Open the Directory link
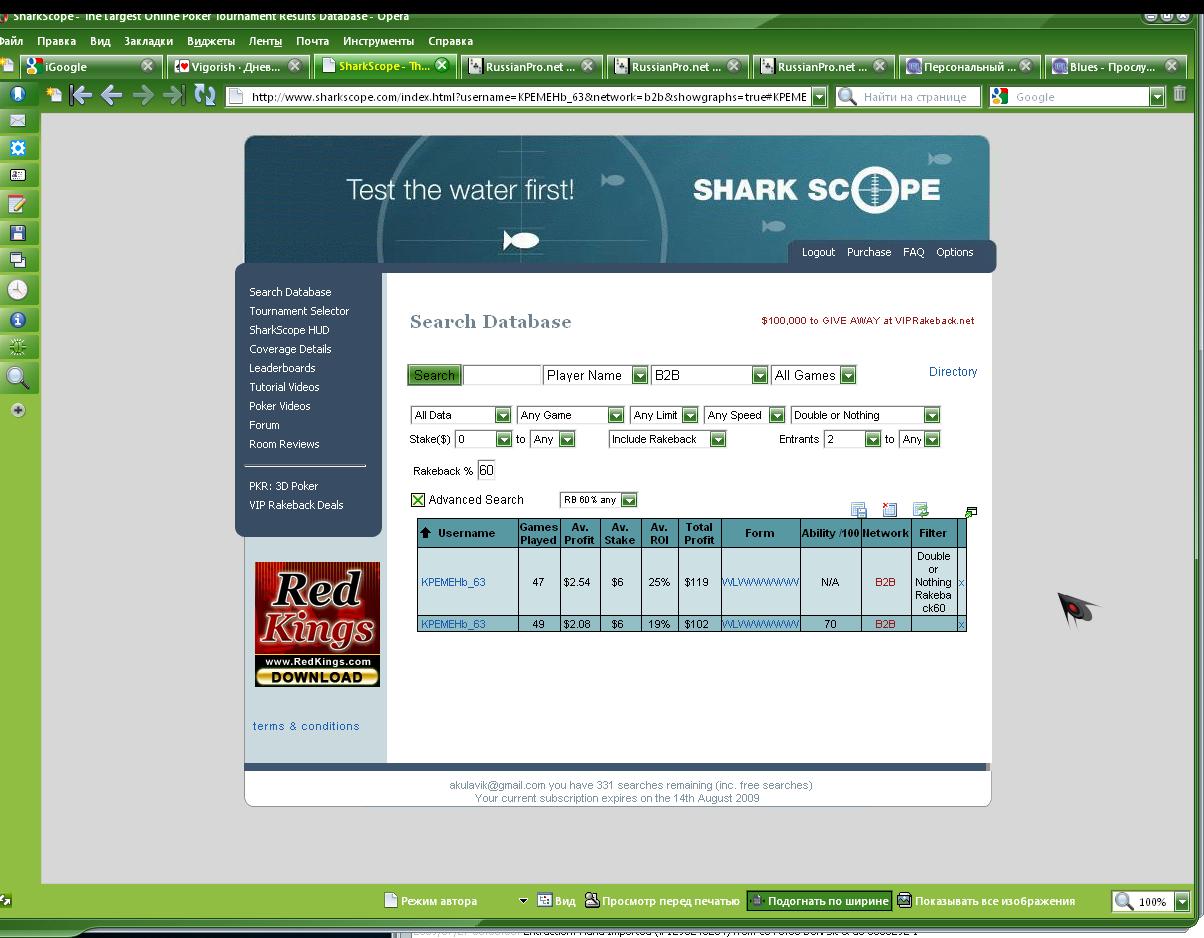This screenshot has width=1204, height=938. point(953,371)
